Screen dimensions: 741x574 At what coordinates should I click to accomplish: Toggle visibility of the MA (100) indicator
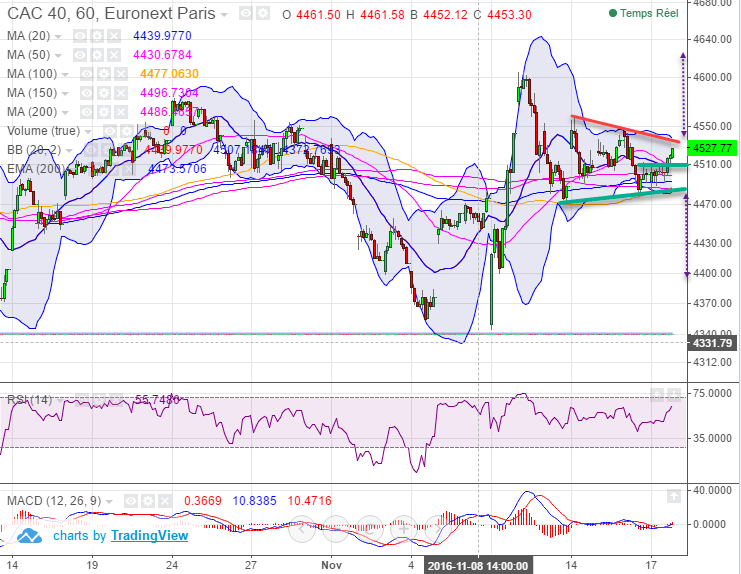87,74
